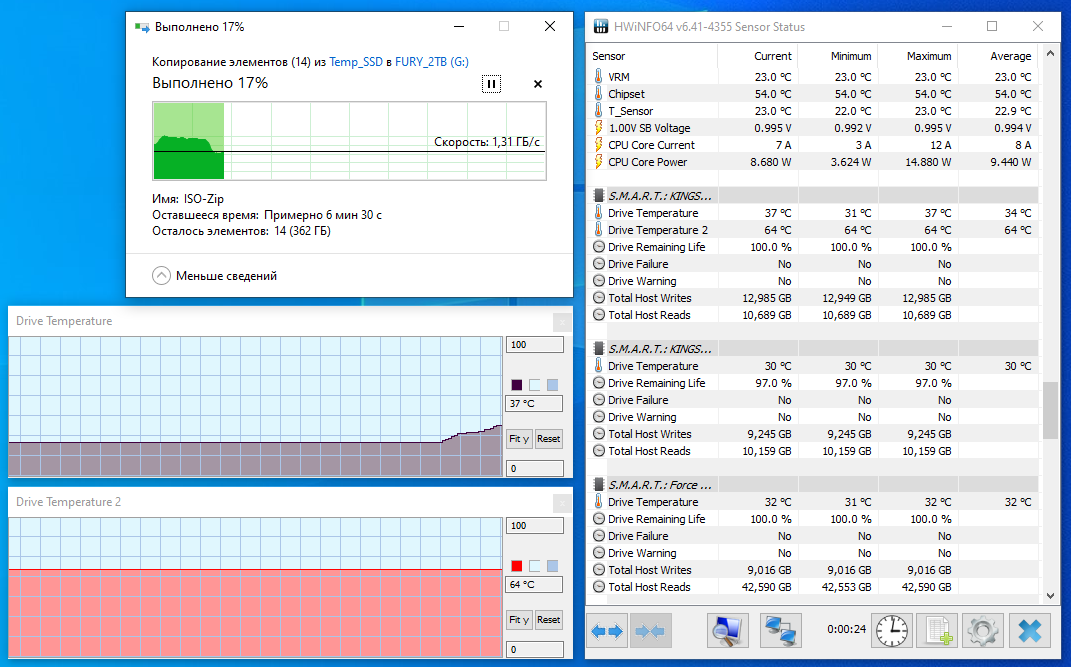Click HWiNFO shrink columns arrows icon
The width and height of the screenshot is (1071, 667).
click(650, 631)
